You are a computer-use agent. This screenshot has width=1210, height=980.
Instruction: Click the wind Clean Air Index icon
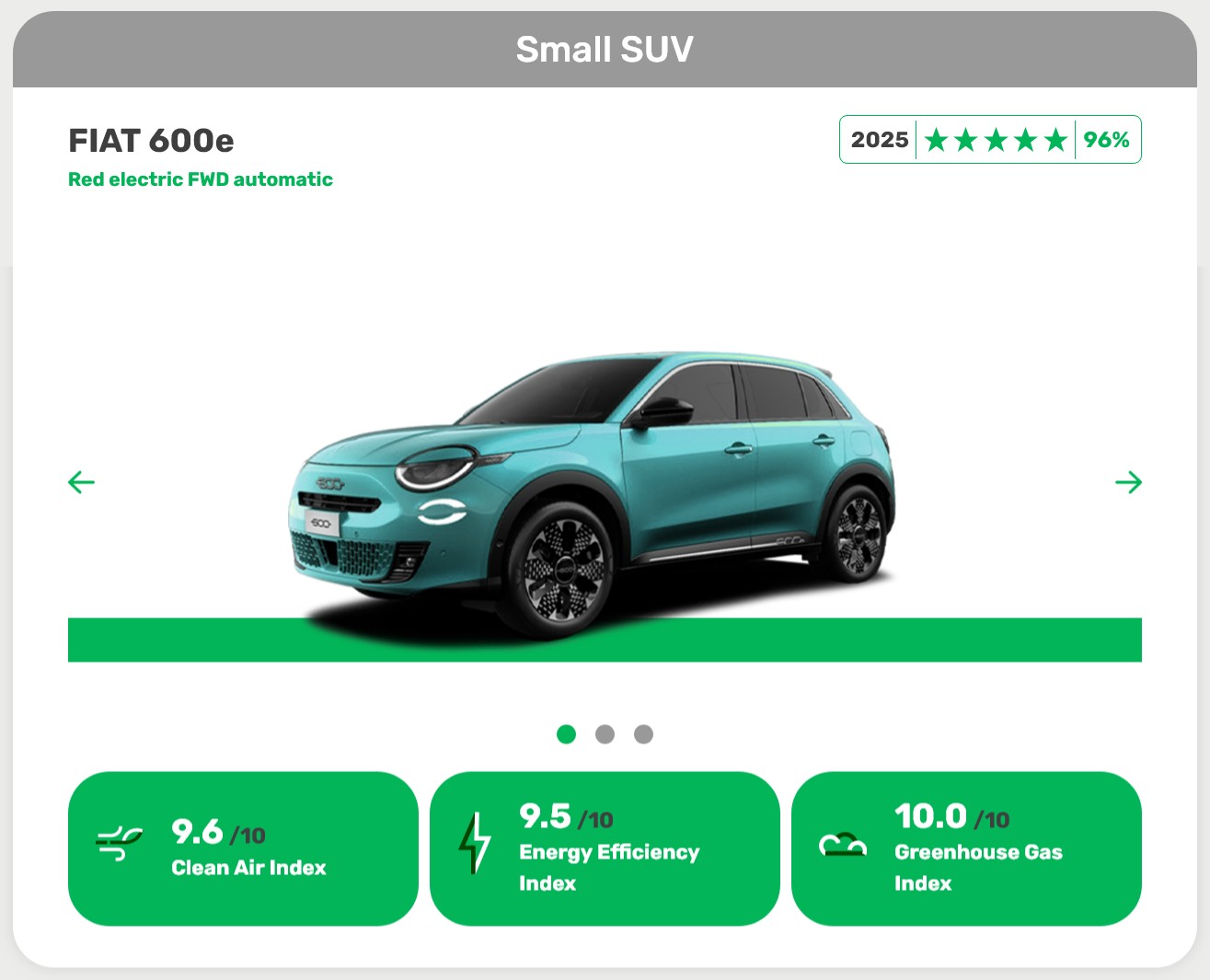coord(120,844)
